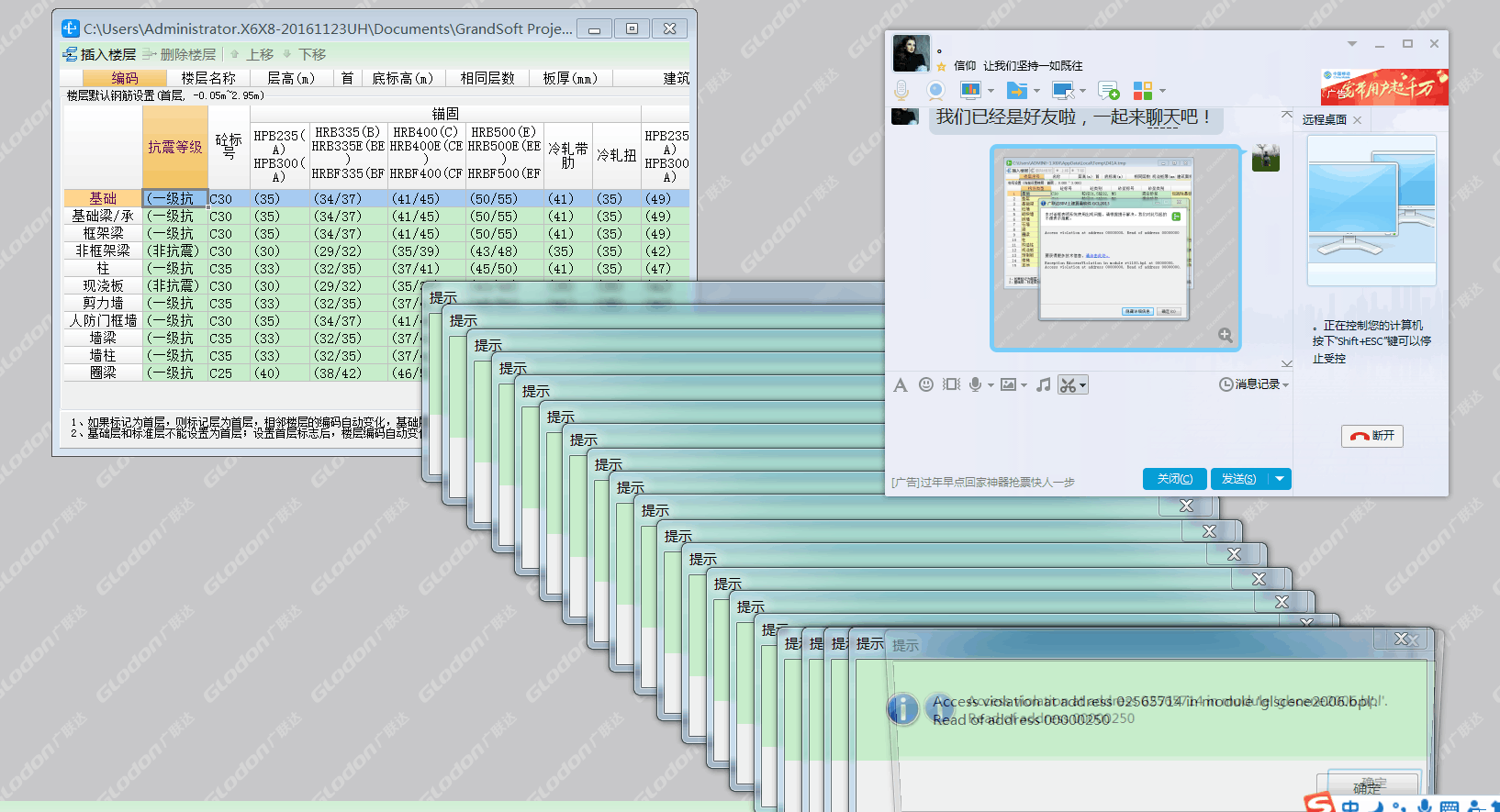Click 上移 to move the floor up
The width and height of the screenshot is (1500, 812).
(x=252, y=54)
